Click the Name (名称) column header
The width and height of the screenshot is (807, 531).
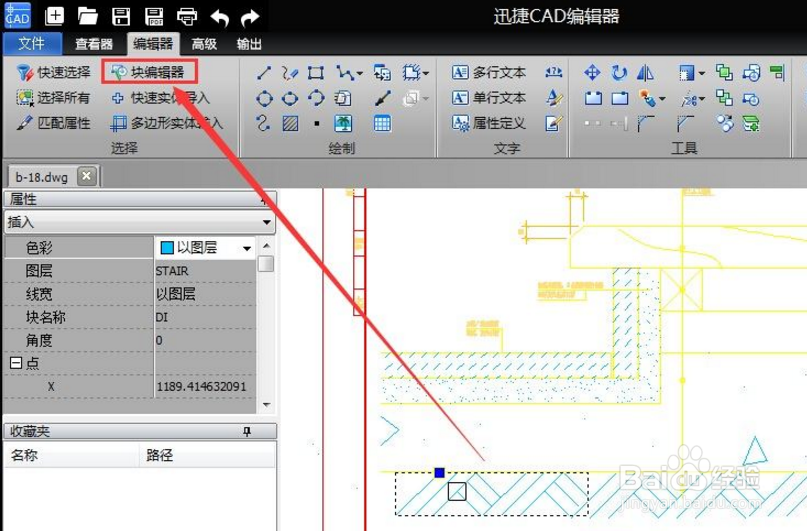(x=72, y=455)
